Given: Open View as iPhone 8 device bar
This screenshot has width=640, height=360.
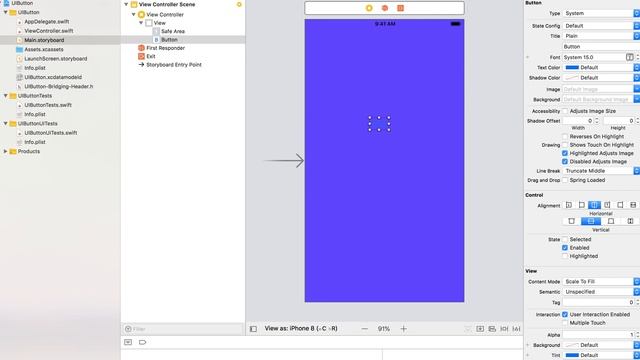Looking at the screenshot, I should pos(301,329).
